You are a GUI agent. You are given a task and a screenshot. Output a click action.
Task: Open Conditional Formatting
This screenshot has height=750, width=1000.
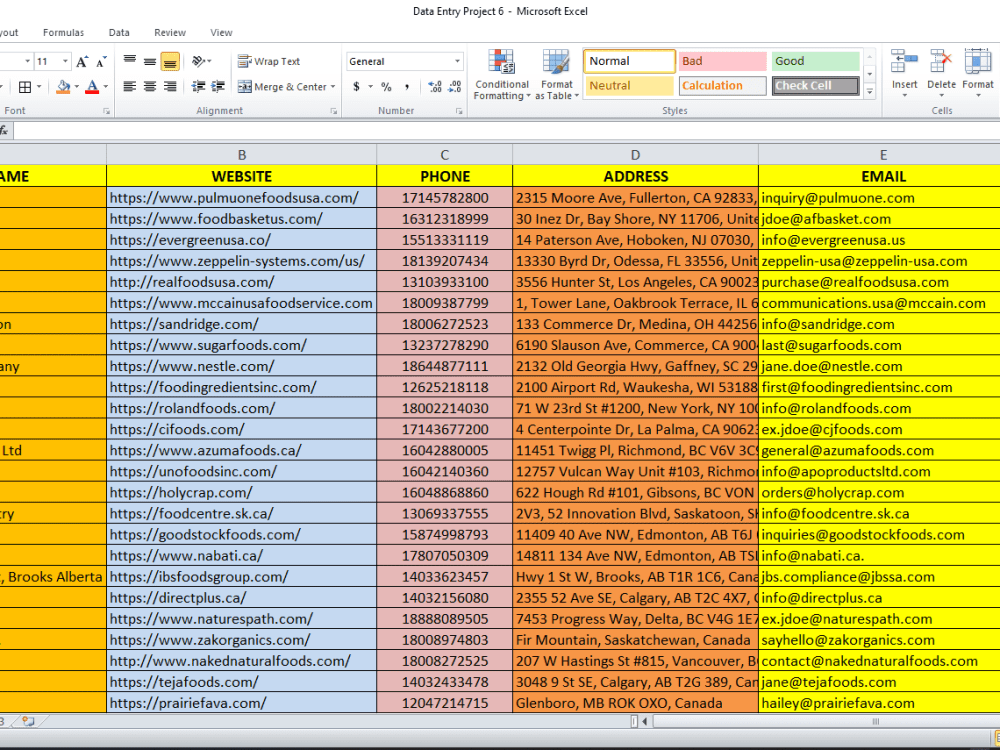[x=502, y=75]
